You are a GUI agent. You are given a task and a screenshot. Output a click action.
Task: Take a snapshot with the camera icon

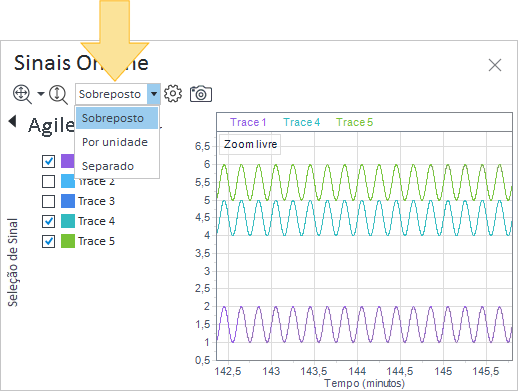tap(201, 94)
